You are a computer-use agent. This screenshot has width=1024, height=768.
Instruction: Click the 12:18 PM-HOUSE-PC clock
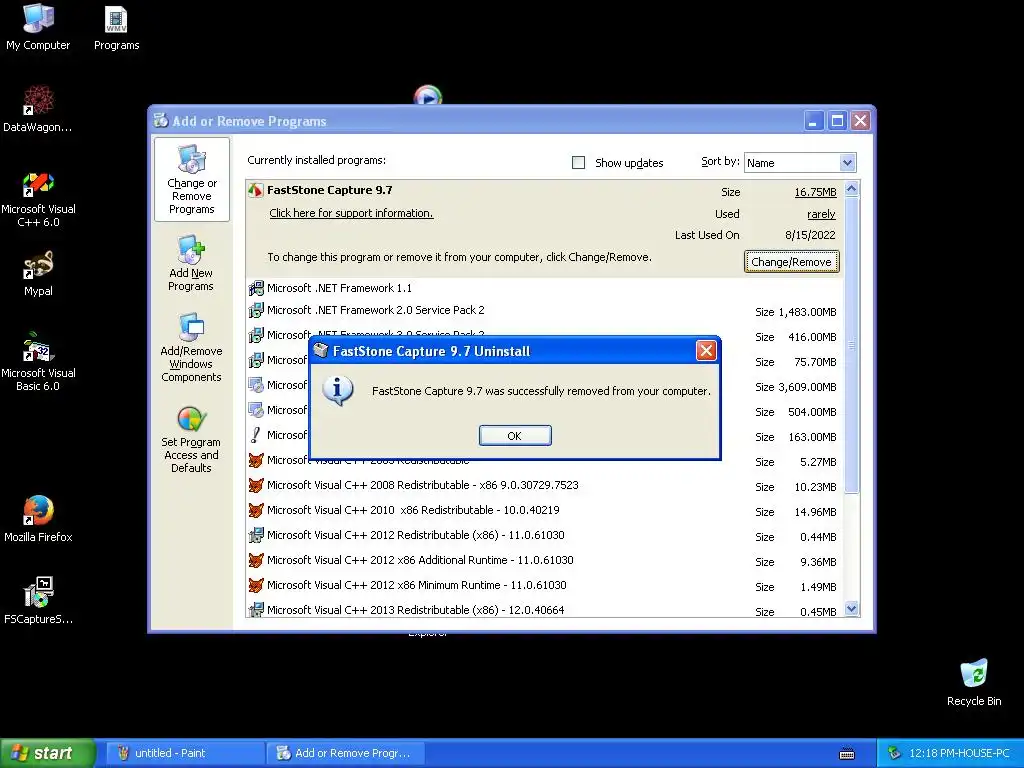pos(959,753)
